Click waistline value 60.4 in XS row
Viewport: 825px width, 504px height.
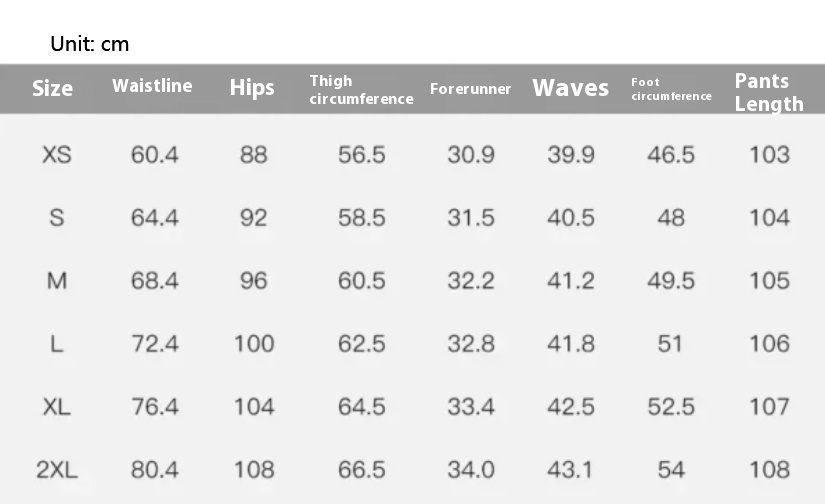[x=155, y=155]
